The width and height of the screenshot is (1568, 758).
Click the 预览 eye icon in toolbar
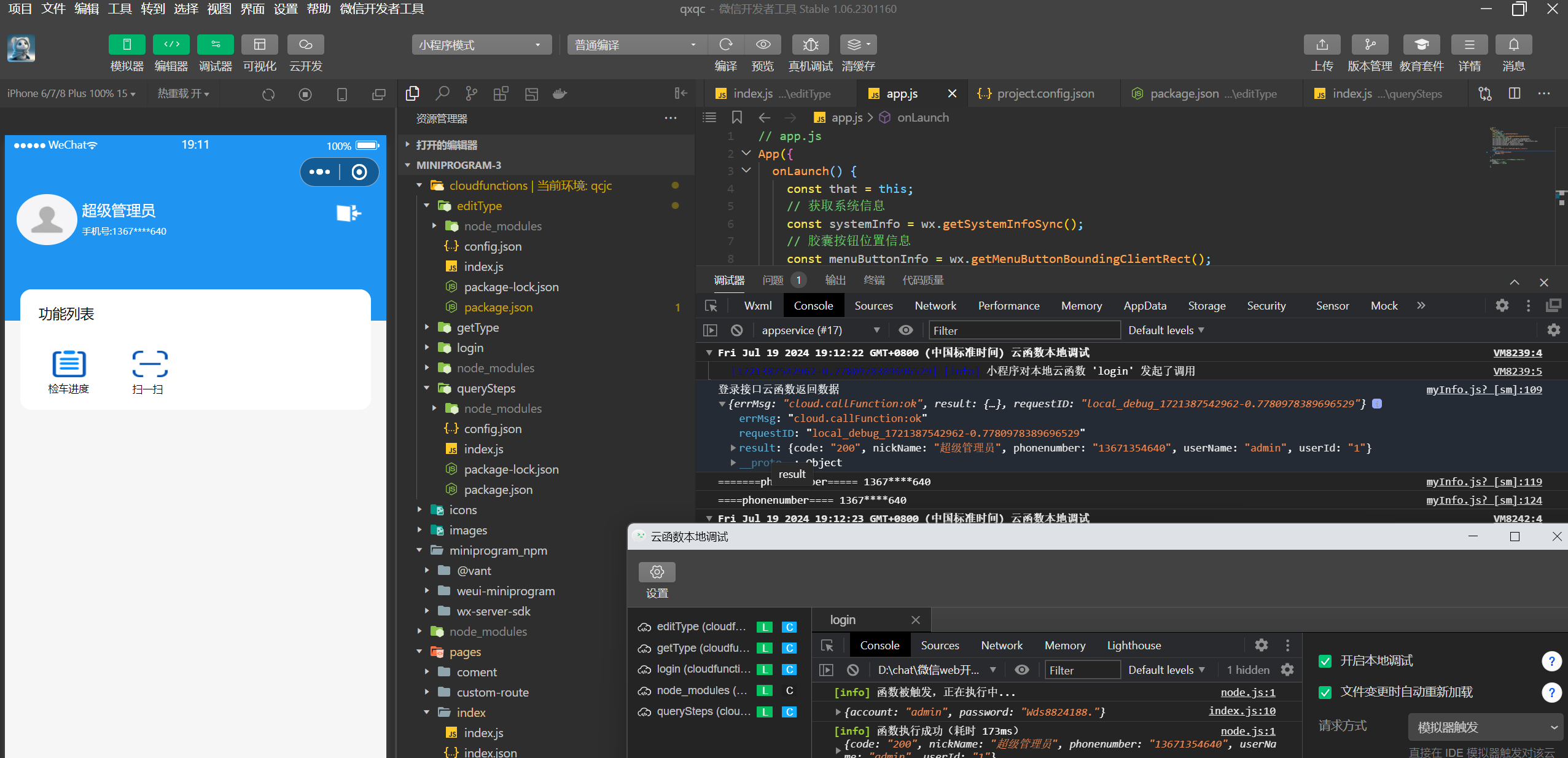(763, 45)
